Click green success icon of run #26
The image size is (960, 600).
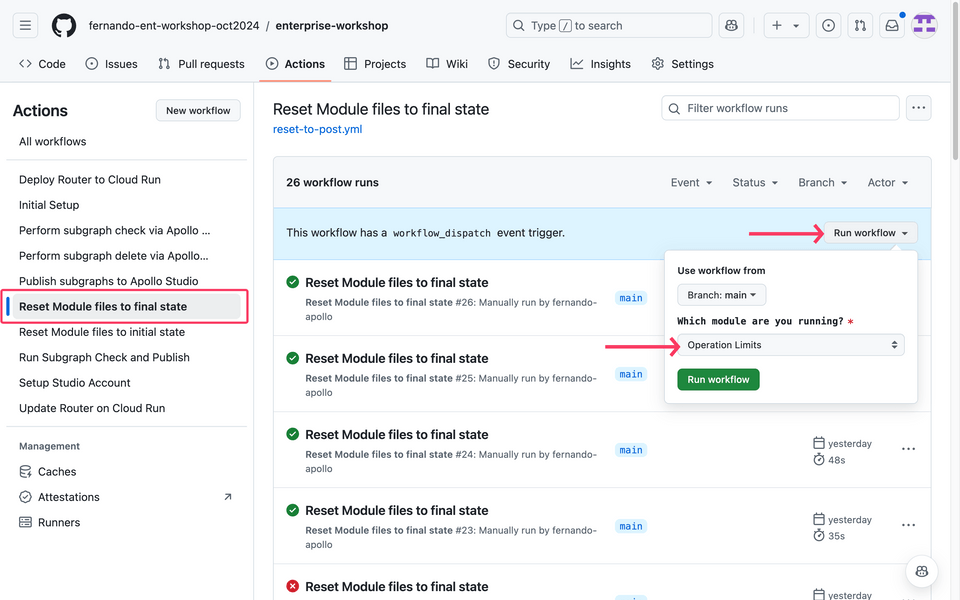(293, 282)
